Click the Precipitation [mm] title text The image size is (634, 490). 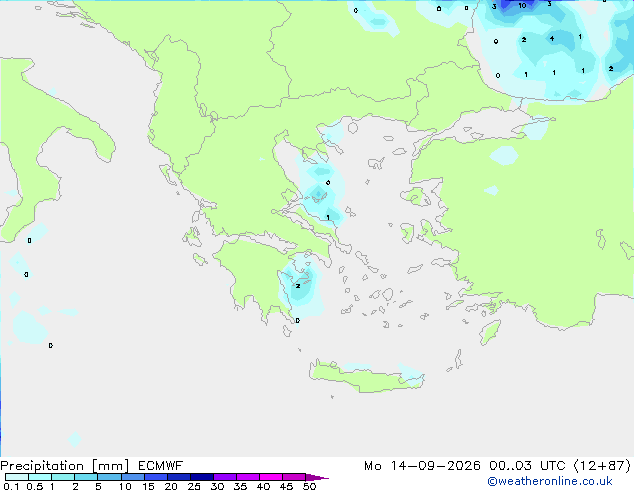(65, 466)
